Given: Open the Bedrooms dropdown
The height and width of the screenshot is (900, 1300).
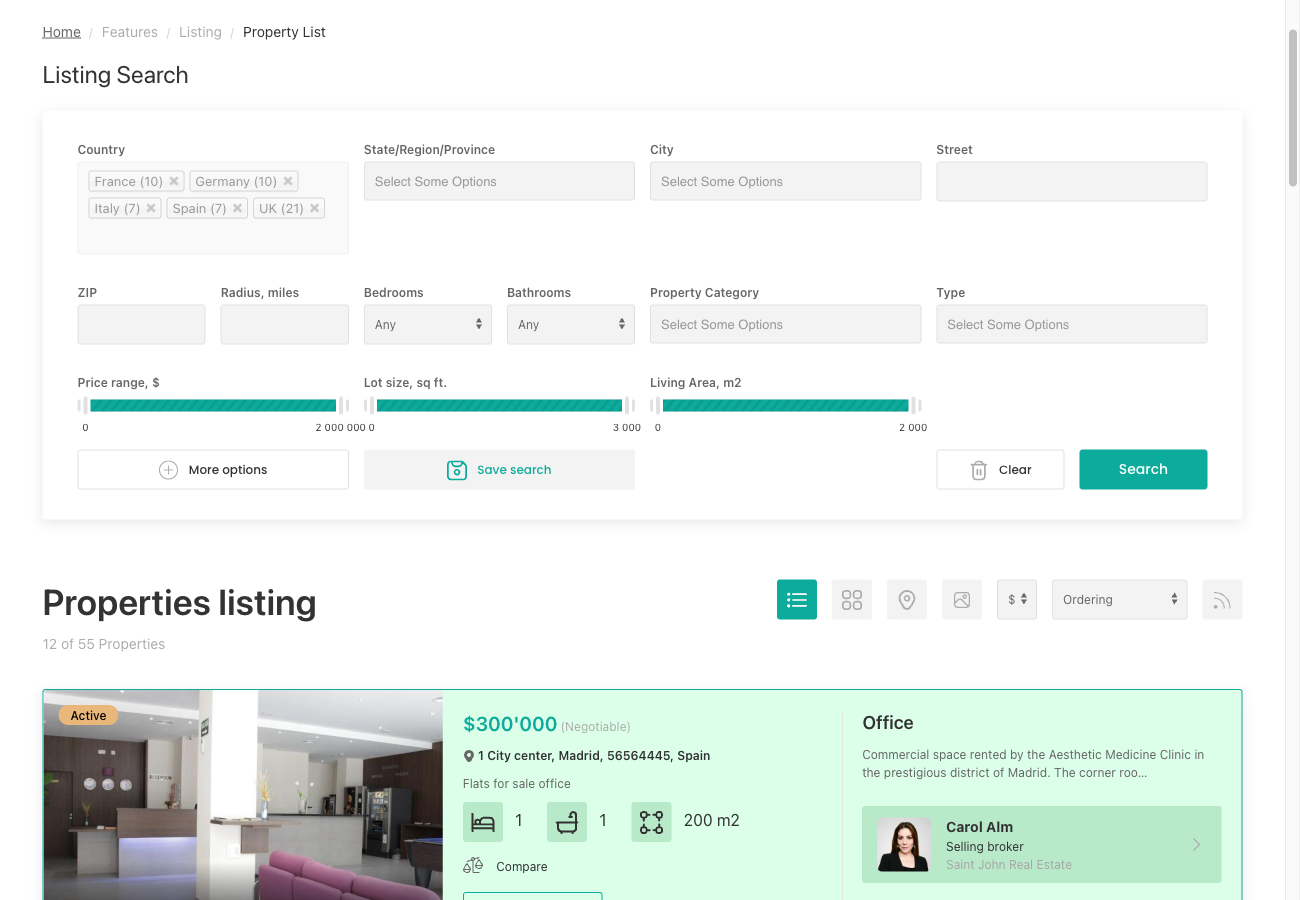Looking at the screenshot, I should pos(427,324).
